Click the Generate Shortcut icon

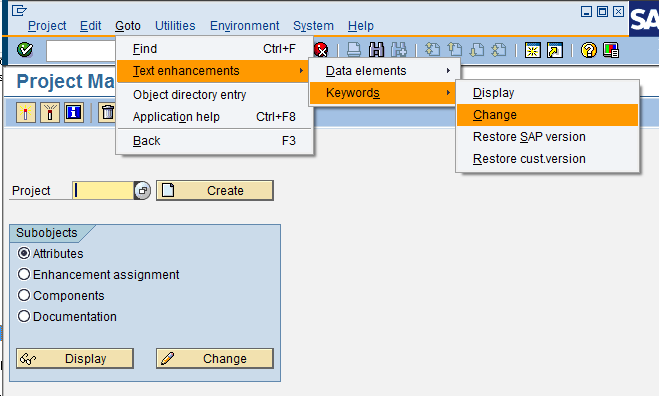pos(555,50)
